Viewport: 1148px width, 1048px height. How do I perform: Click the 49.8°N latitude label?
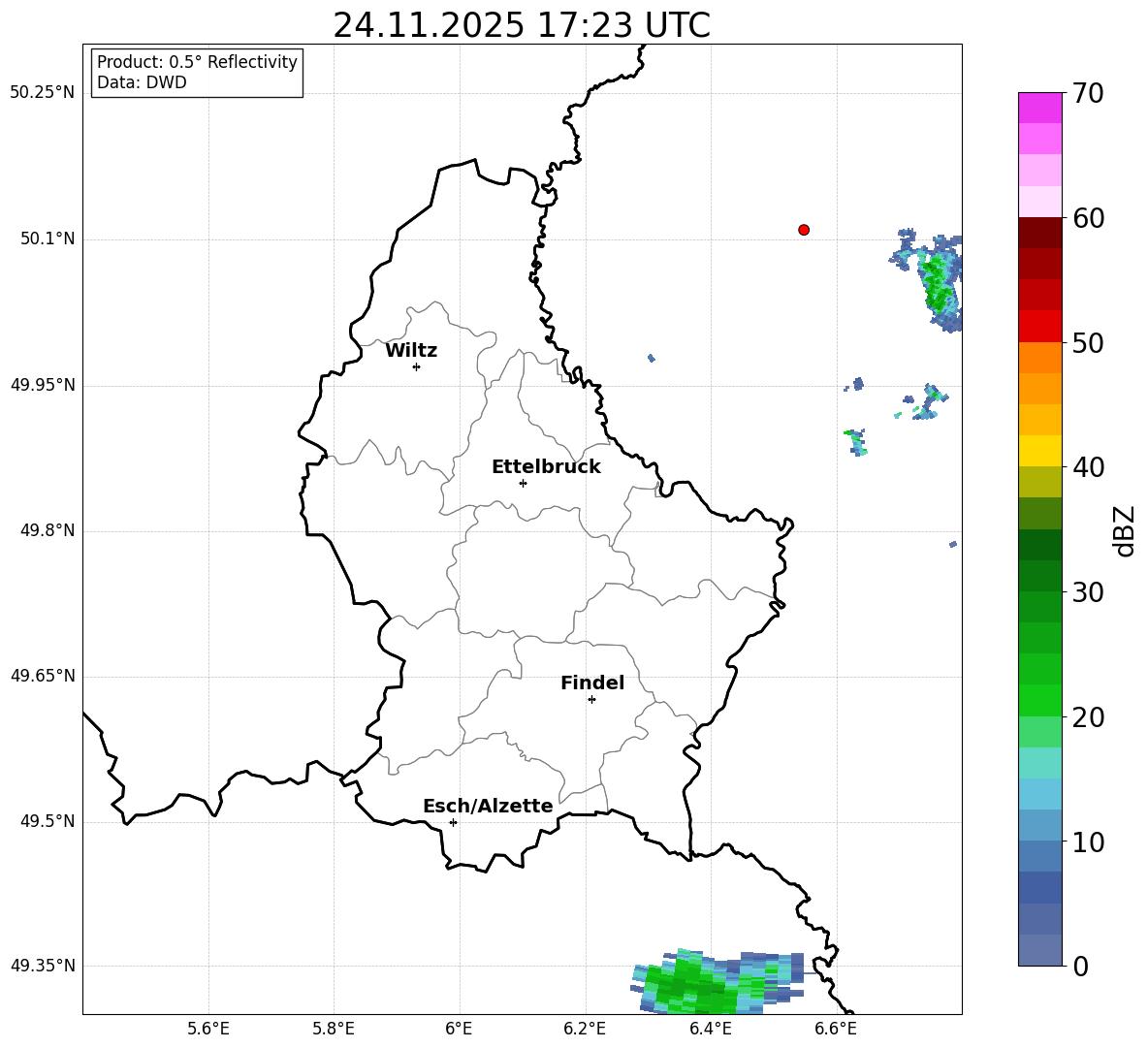point(48,530)
